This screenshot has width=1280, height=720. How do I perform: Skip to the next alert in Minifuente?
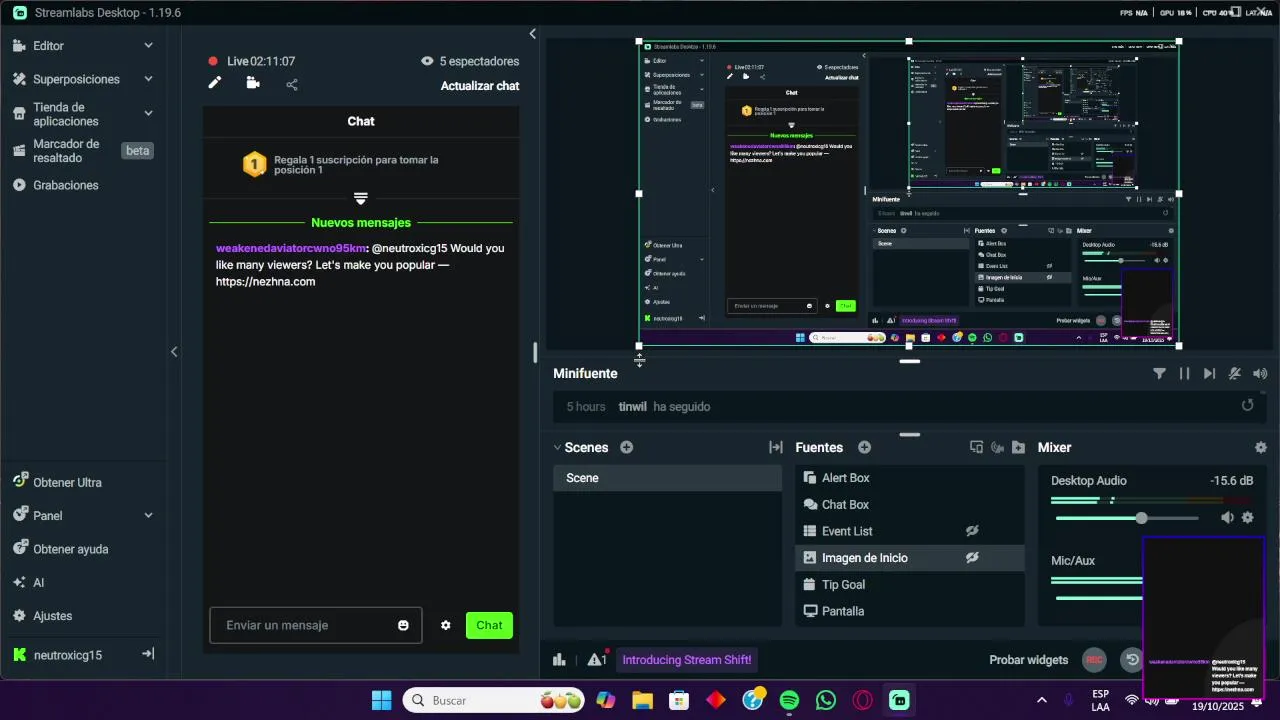1209,374
